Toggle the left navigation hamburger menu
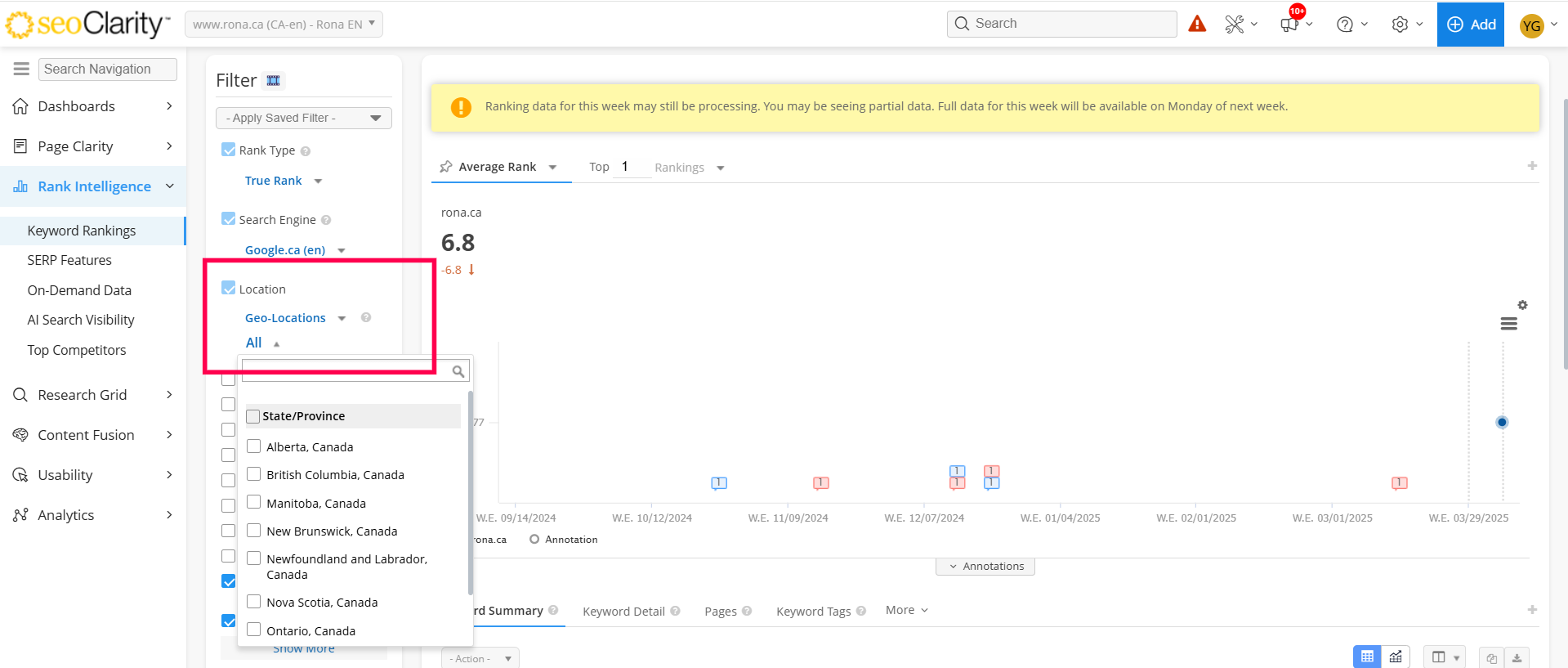Screen dimensions: 1568x668 click(21, 69)
